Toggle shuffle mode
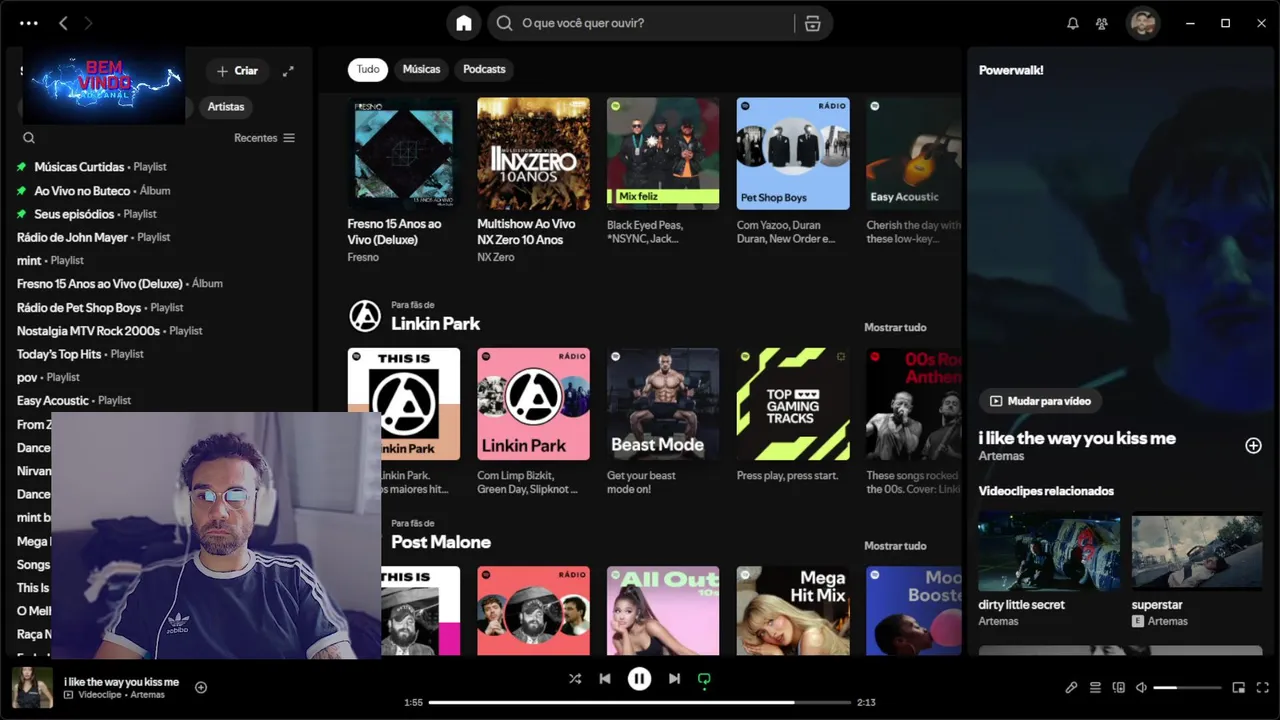This screenshot has width=1280, height=720. [x=575, y=679]
